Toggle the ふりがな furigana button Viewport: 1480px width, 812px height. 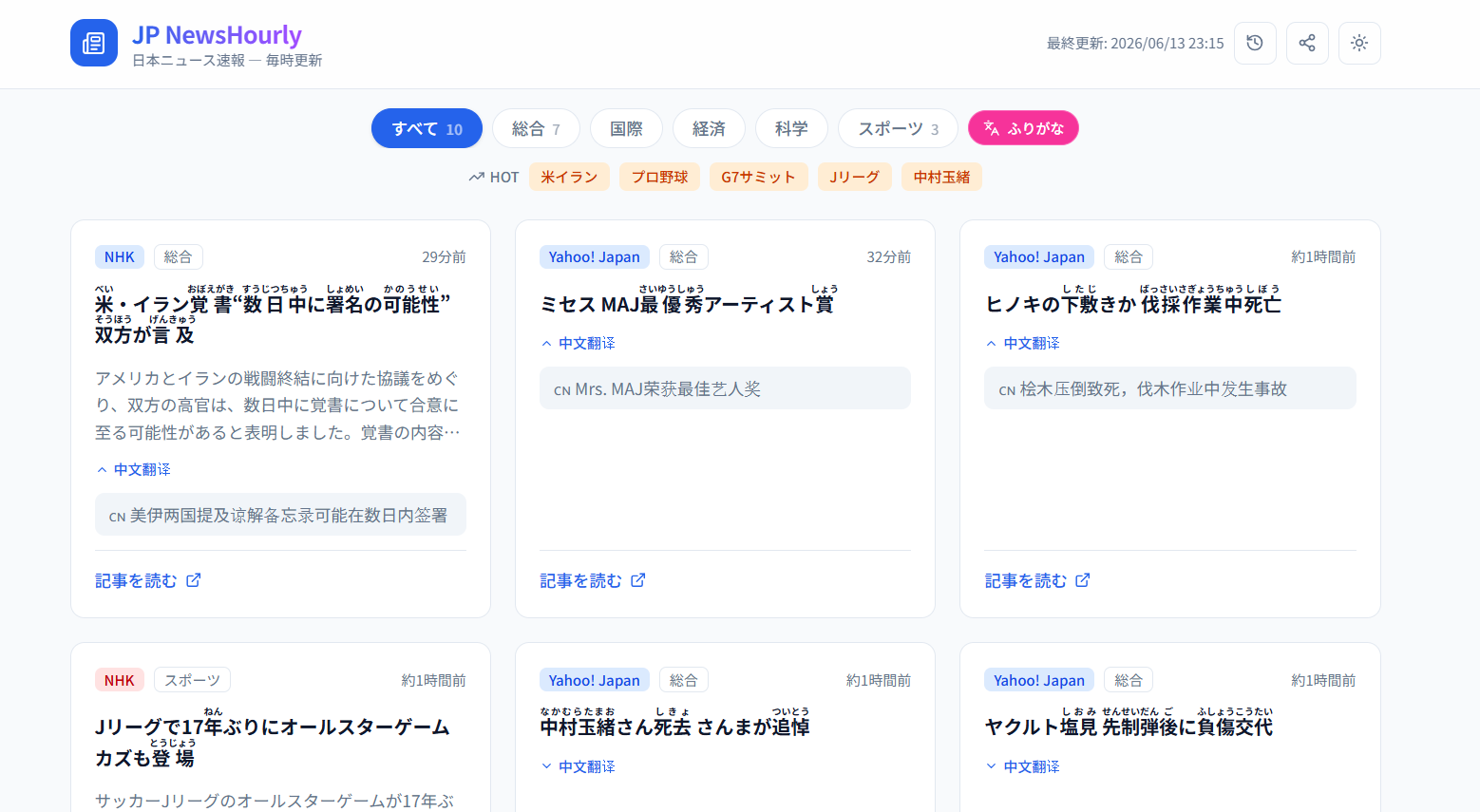(1023, 128)
